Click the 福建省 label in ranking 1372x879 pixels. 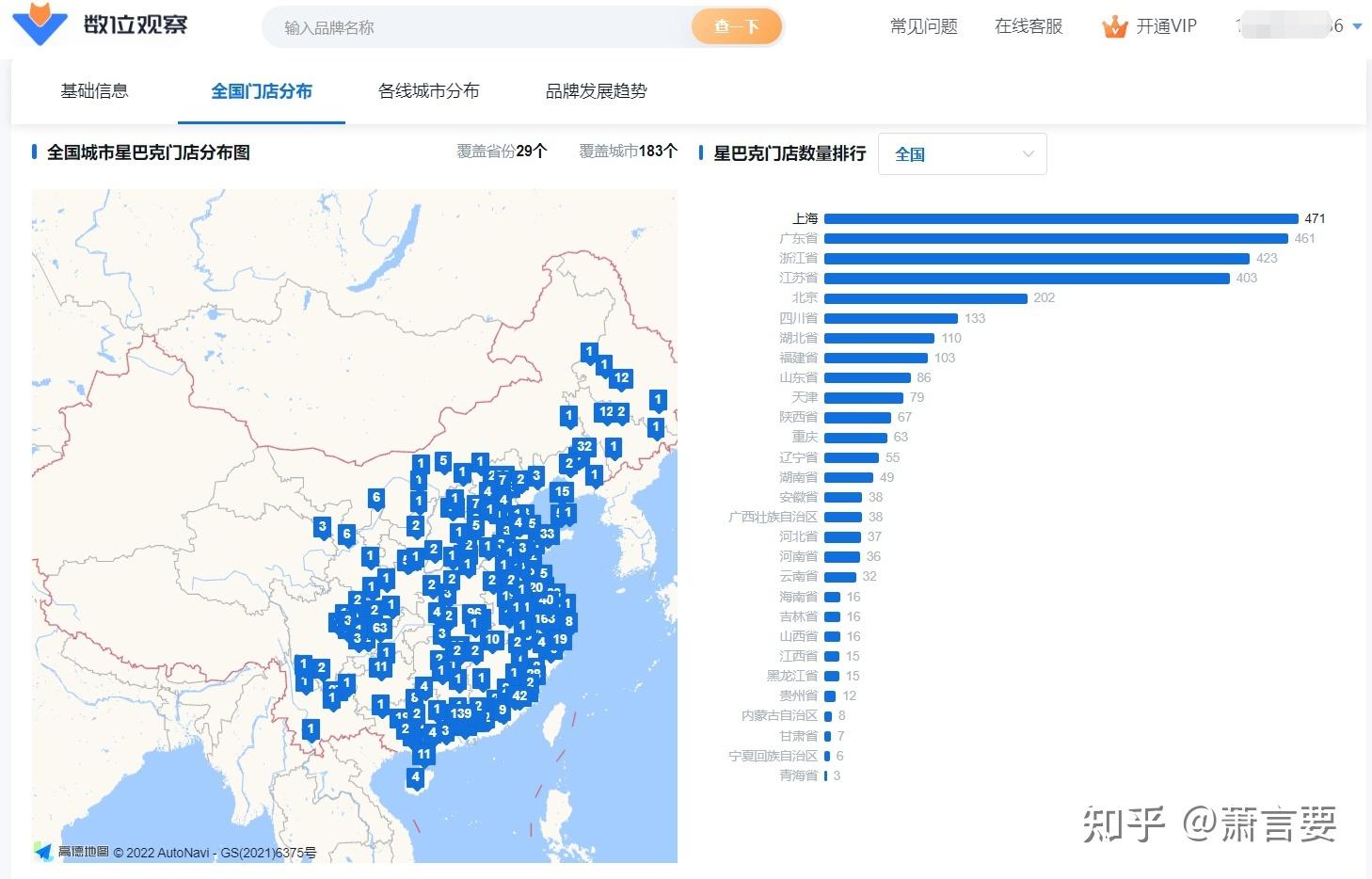point(798,358)
